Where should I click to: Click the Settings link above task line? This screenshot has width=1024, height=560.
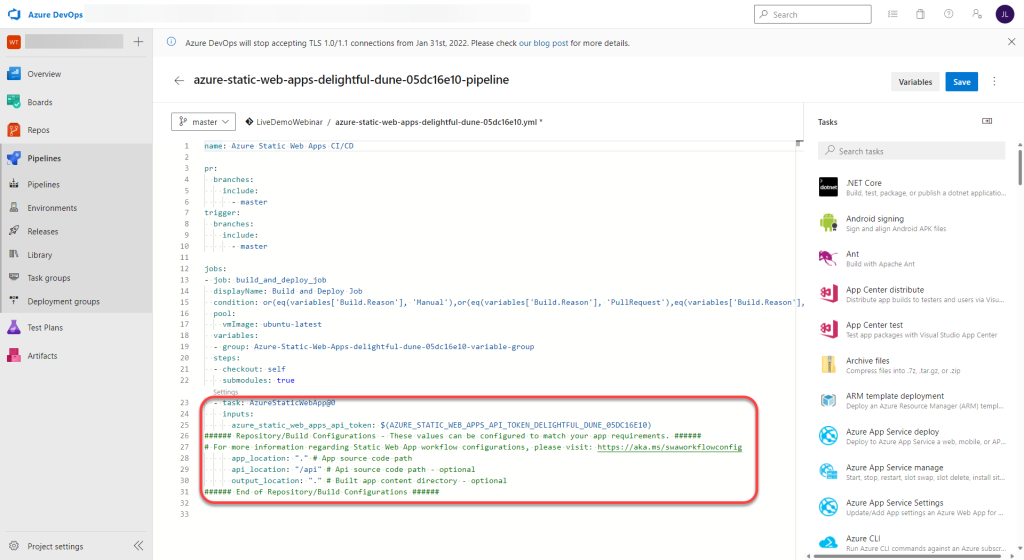(225, 392)
